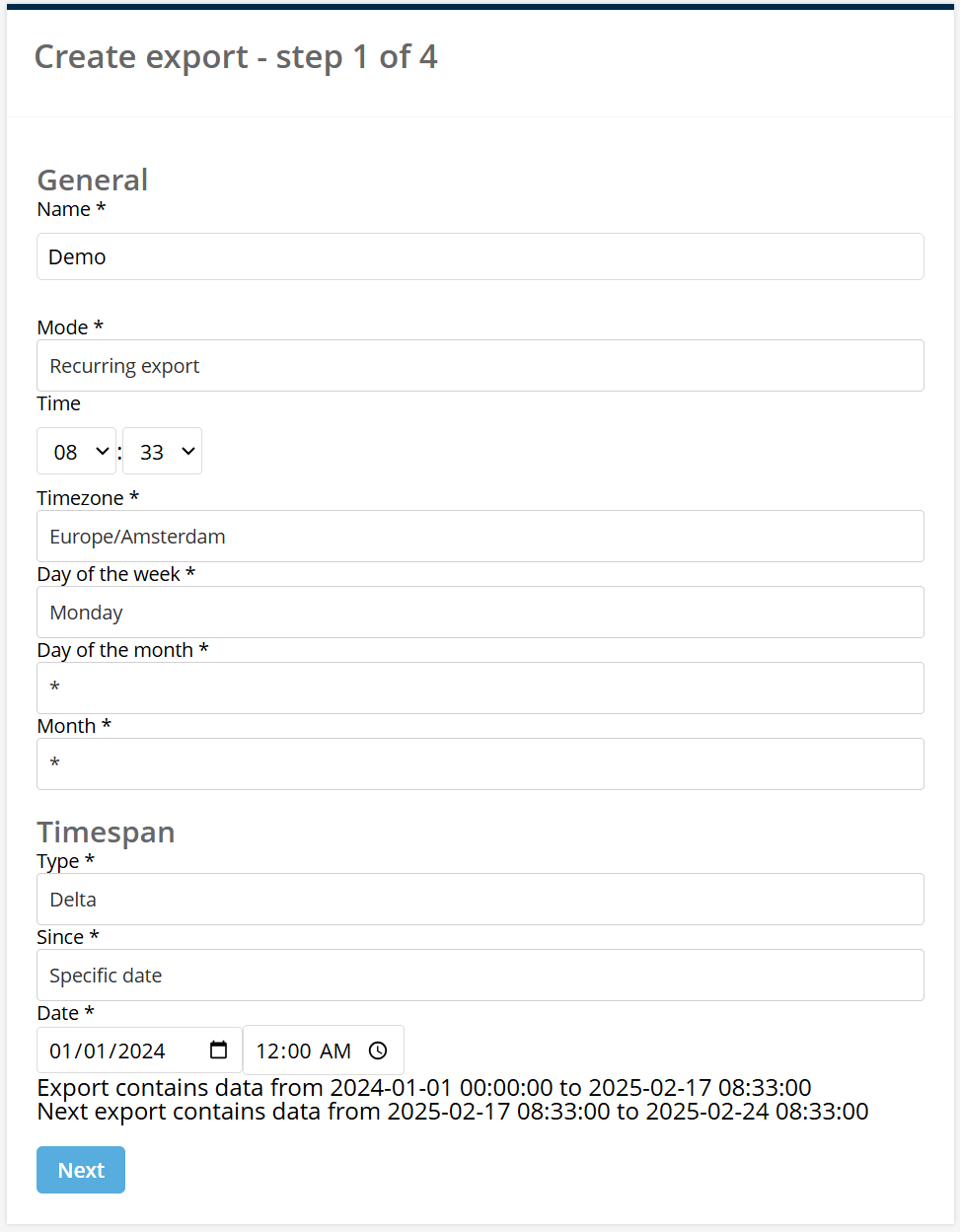Click the date input showing 01/01/2024
Viewport: 960px width, 1232px height.
tap(139, 1051)
